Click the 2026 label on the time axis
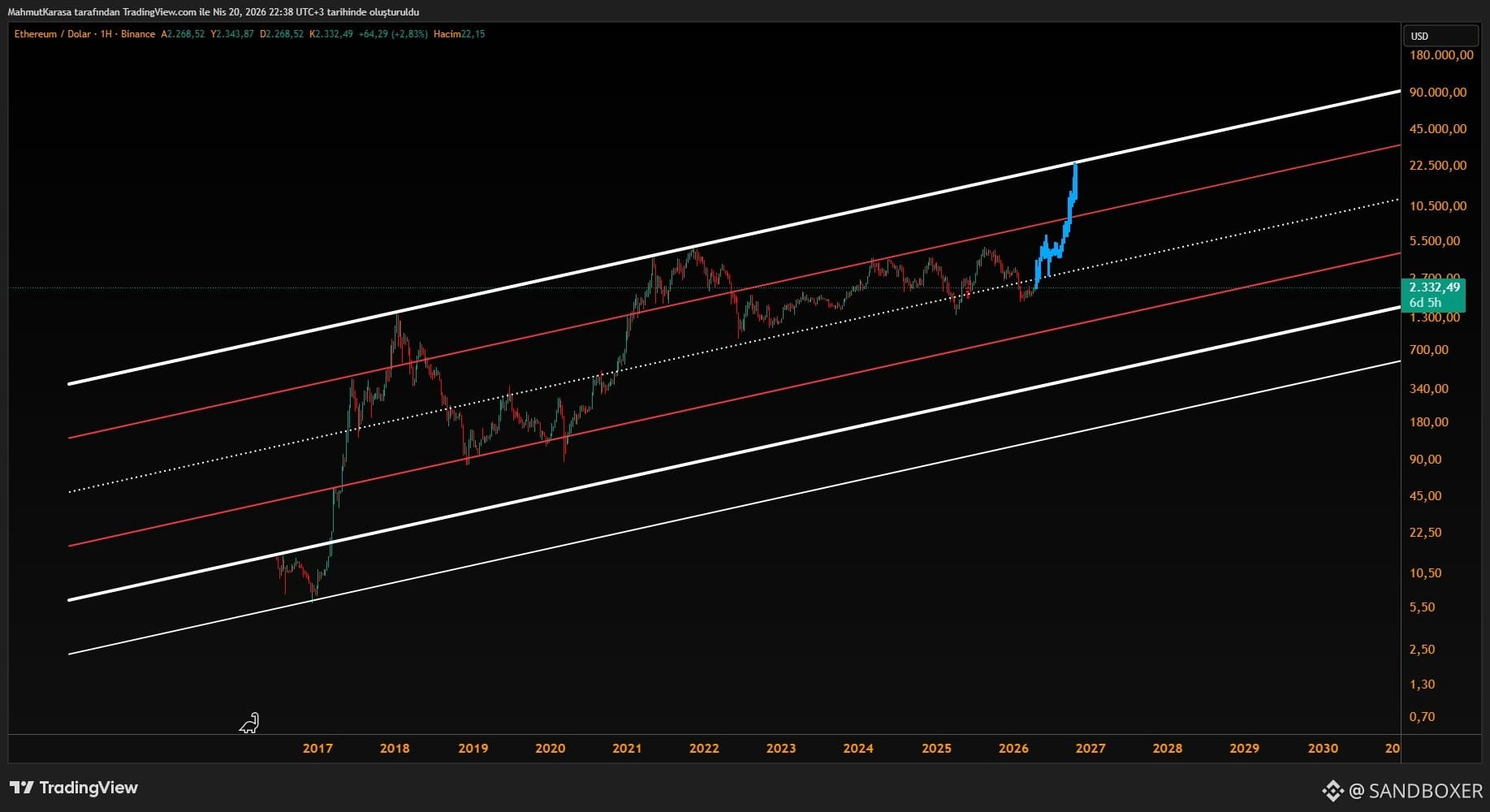The width and height of the screenshot is (1490, 812). (x=1013, y=748)
